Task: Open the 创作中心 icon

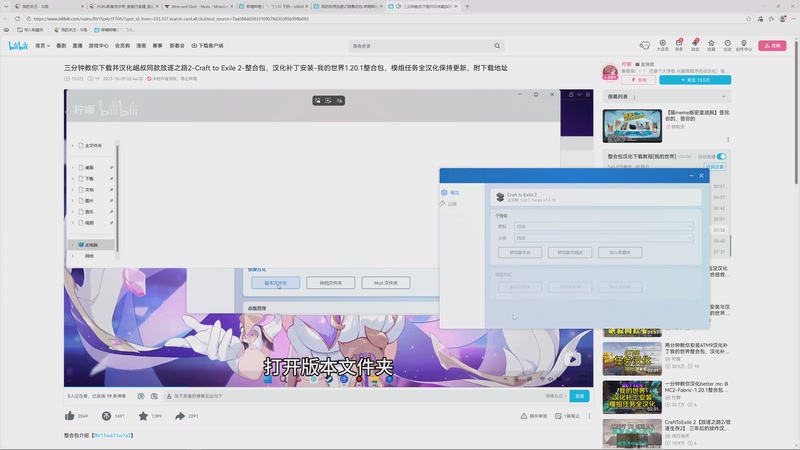Action: tap(744, 45)
